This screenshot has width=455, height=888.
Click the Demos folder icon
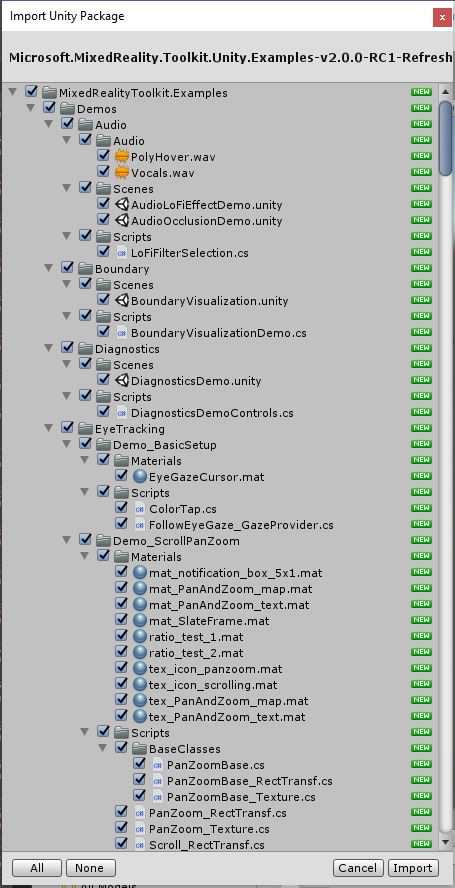[x=68, y=109]
